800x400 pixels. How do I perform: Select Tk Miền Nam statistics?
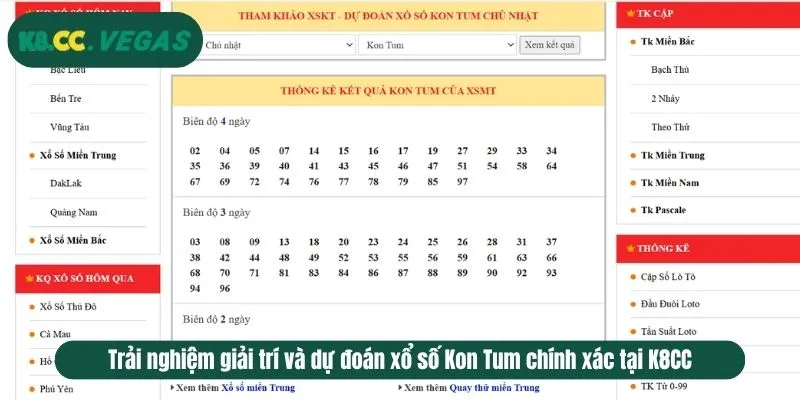[x=670, y=183]
